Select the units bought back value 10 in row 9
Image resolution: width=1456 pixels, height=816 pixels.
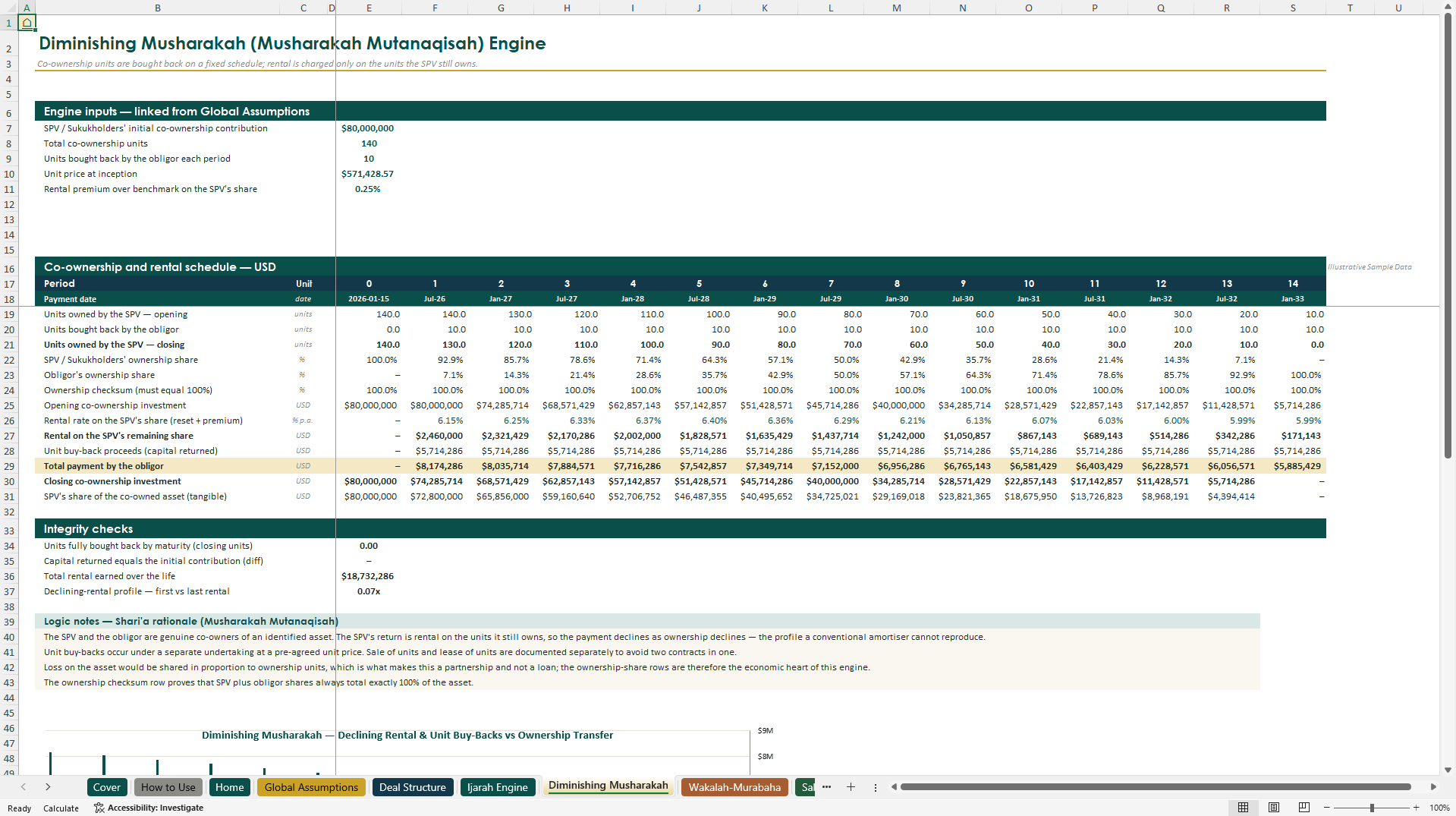pyautogui.click(x=369, y=159)
